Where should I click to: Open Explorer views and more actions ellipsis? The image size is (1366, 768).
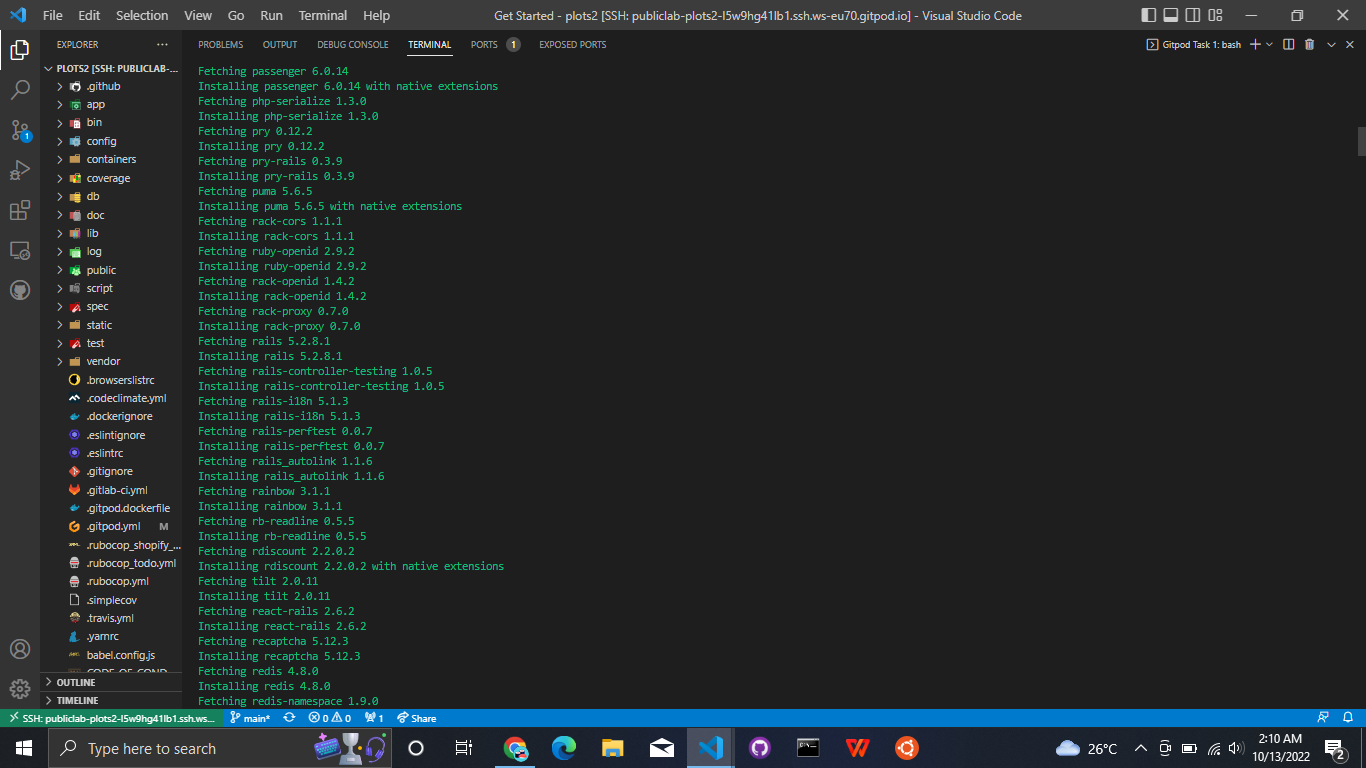(x=163, y=45)
